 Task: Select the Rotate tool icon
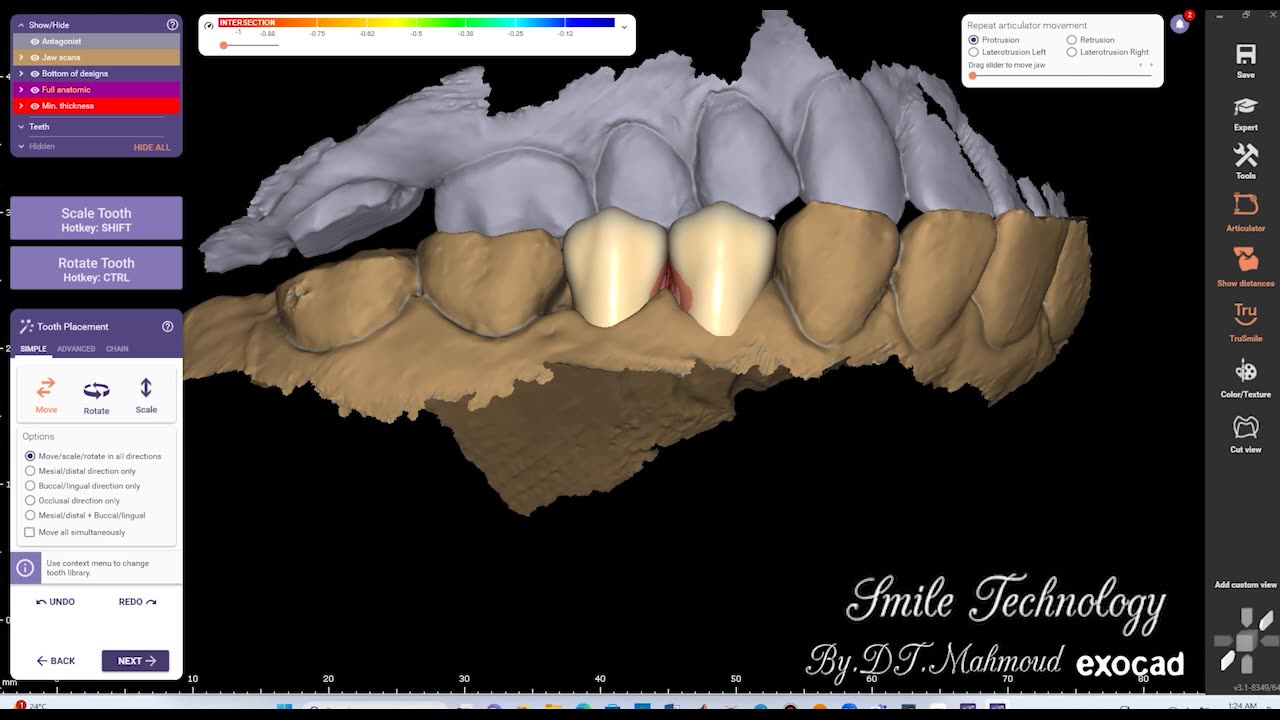[96, 390]
